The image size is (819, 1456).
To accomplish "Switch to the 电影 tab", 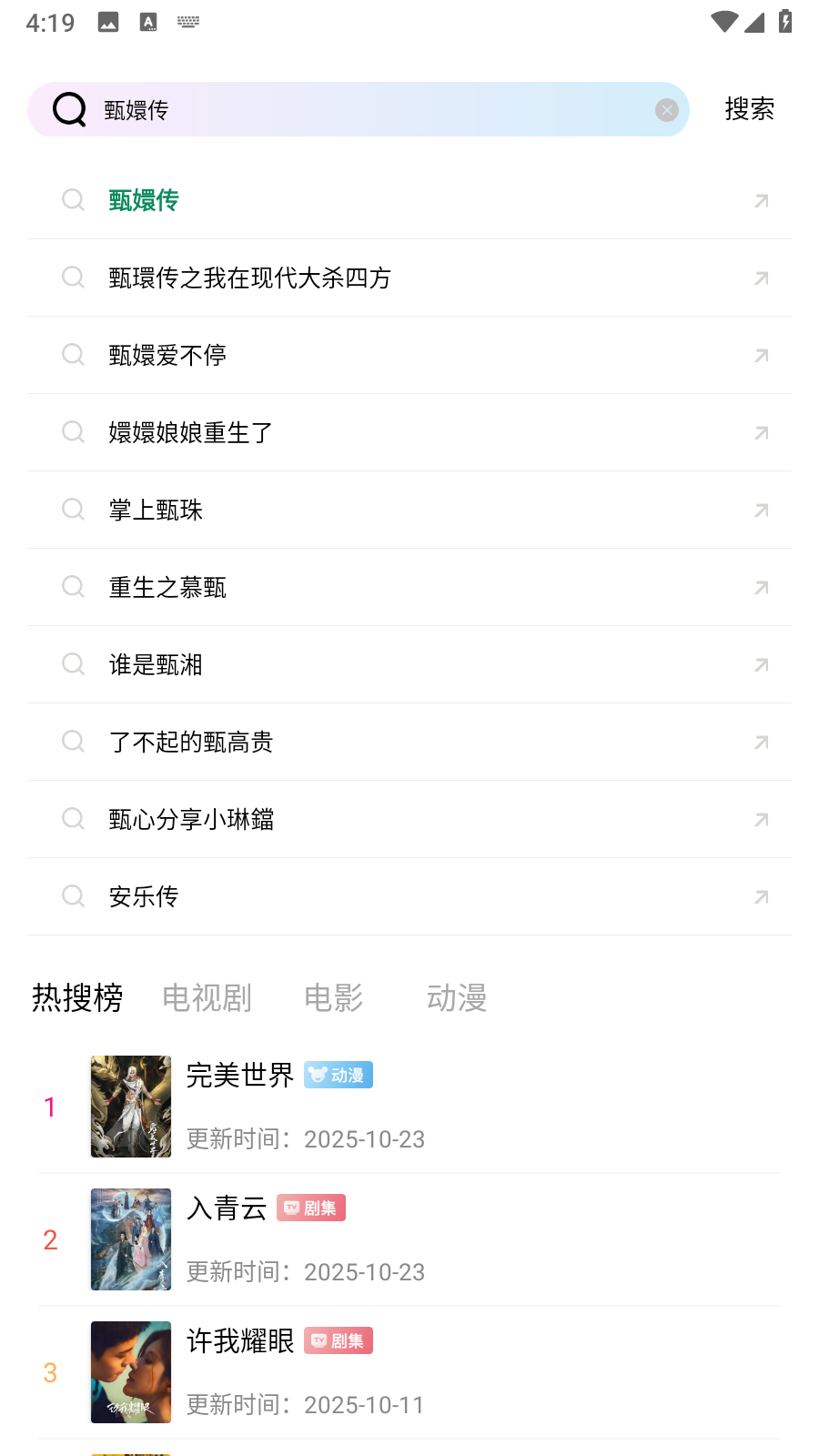I will click(x=333, y=997).
